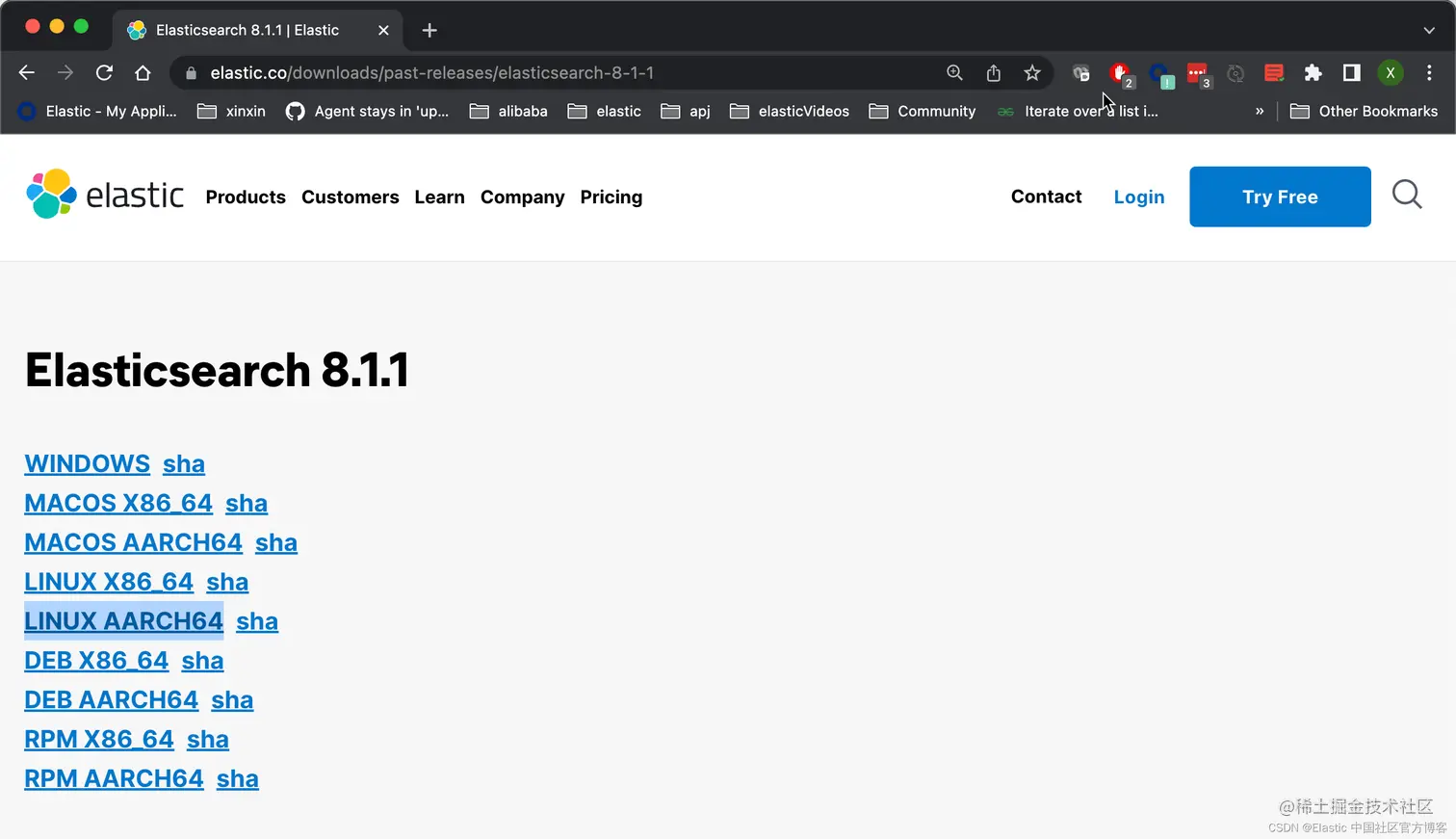
Task: Open the Contact page
Action: (1046, 197)
